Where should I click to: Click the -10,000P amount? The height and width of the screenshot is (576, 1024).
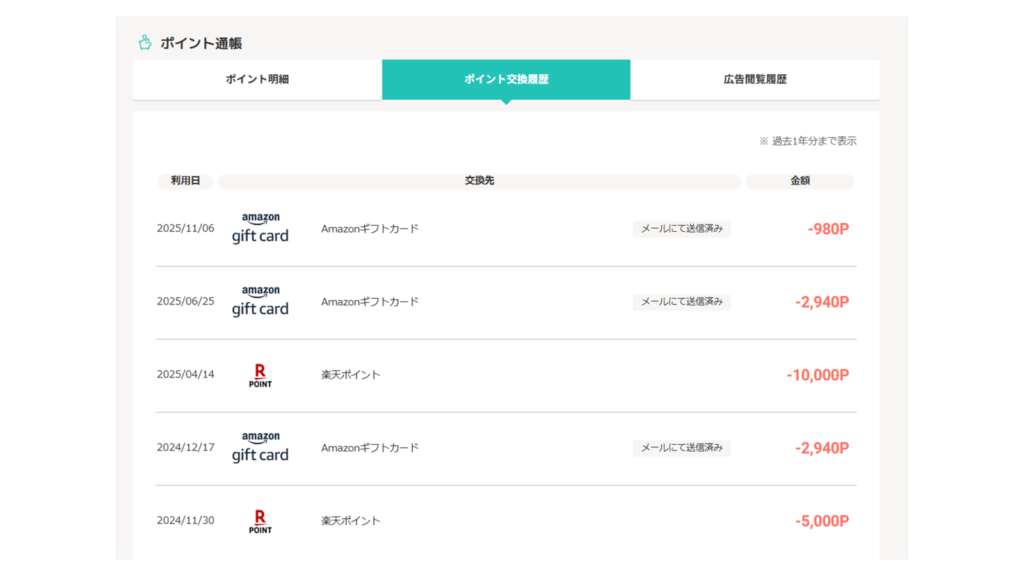click(817, 375)
